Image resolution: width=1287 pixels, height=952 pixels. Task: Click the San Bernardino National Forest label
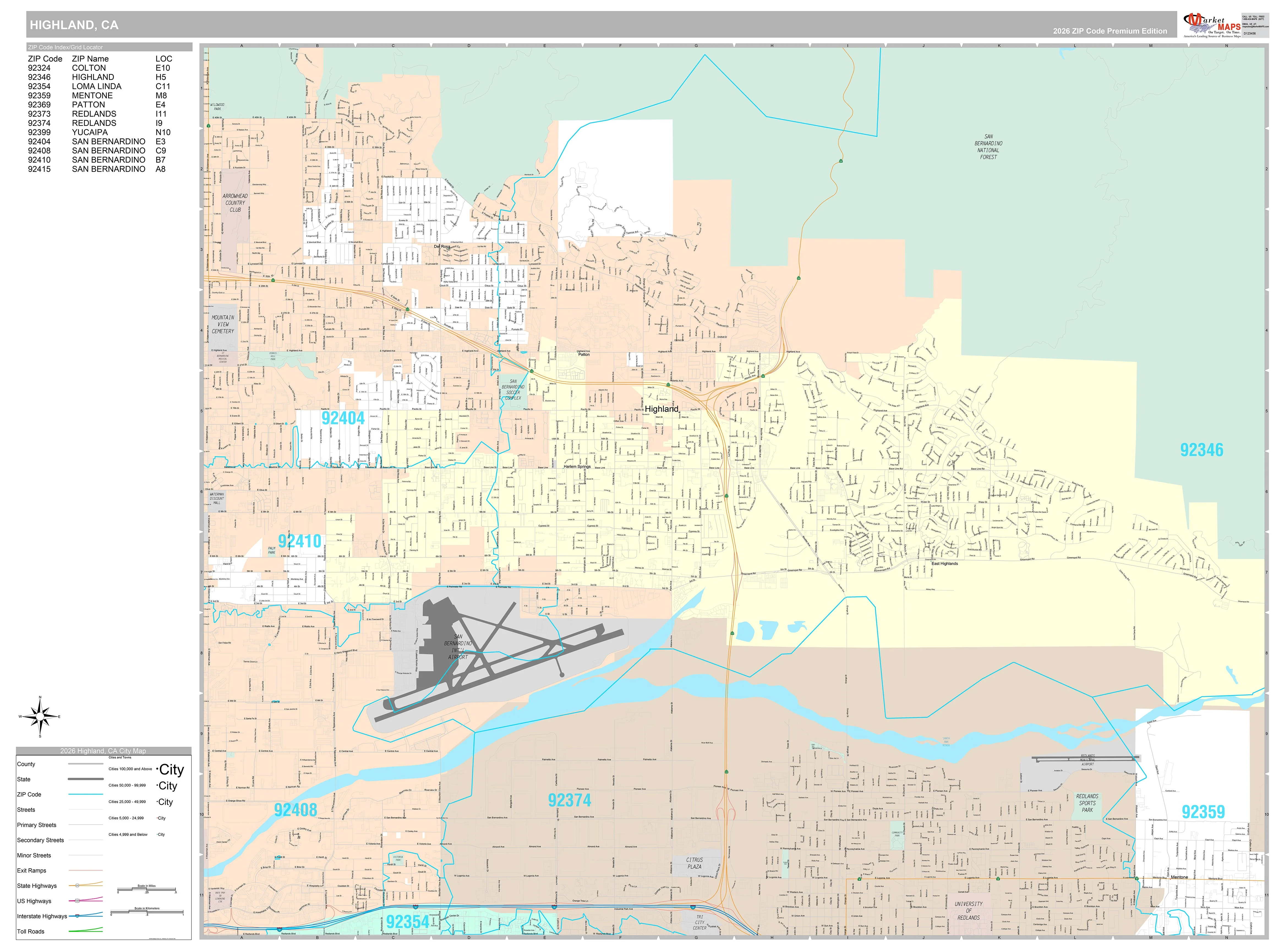click(989, 147)
